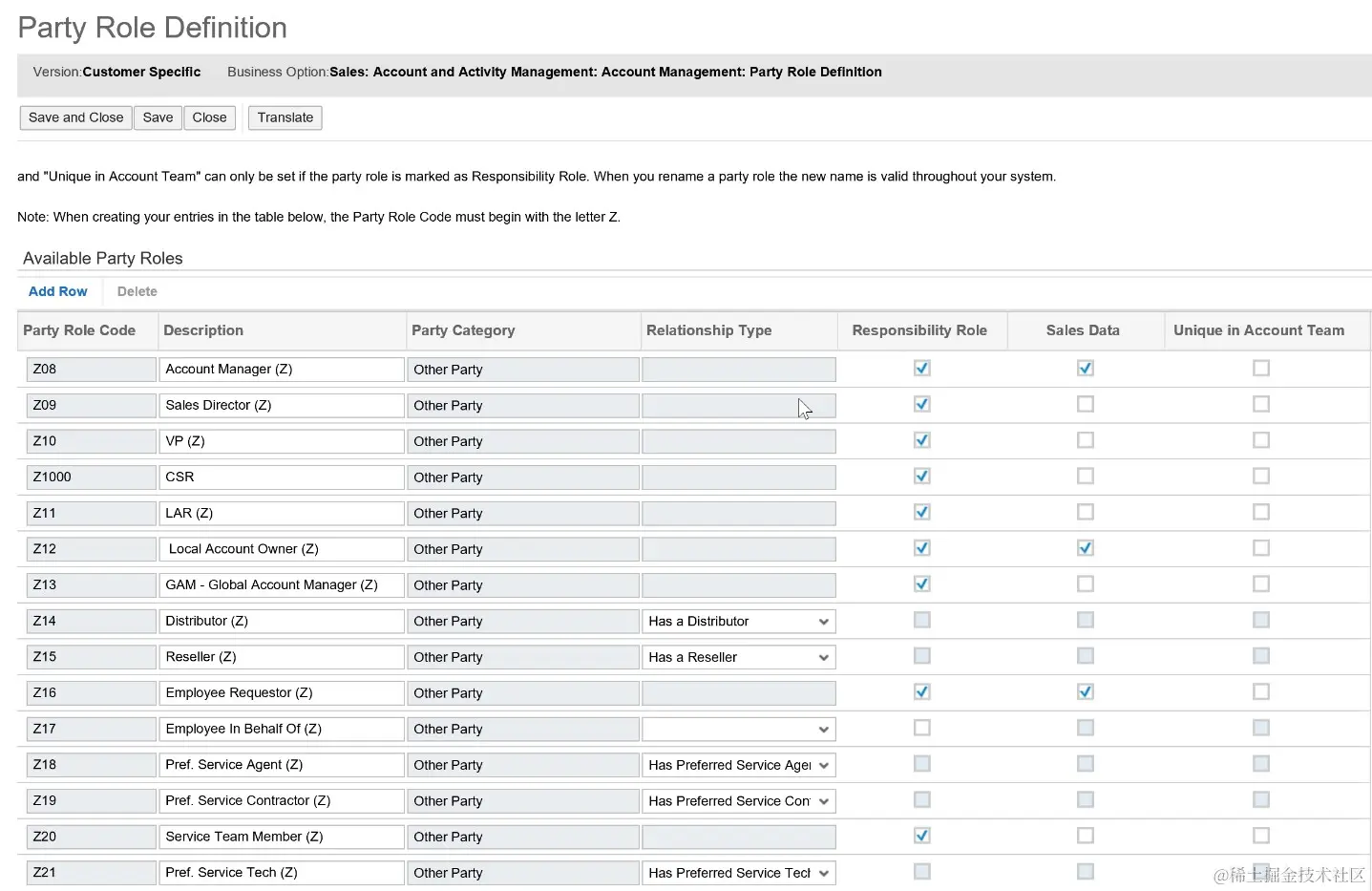Click the Relationship Type column header
1372x891 pixels.
(708, 330)
